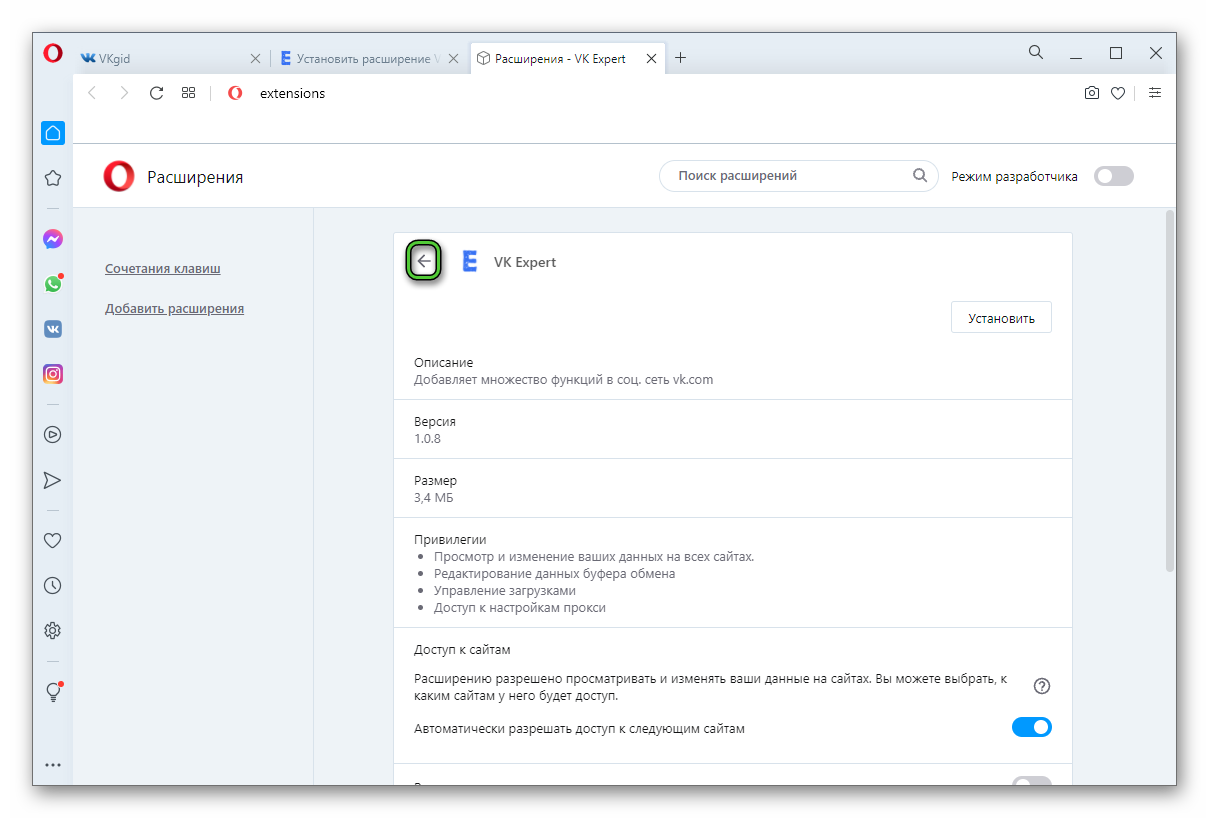
Task: Click the vertical page scrollbar
Action: pyautogui.click(x=1170, y=390)
